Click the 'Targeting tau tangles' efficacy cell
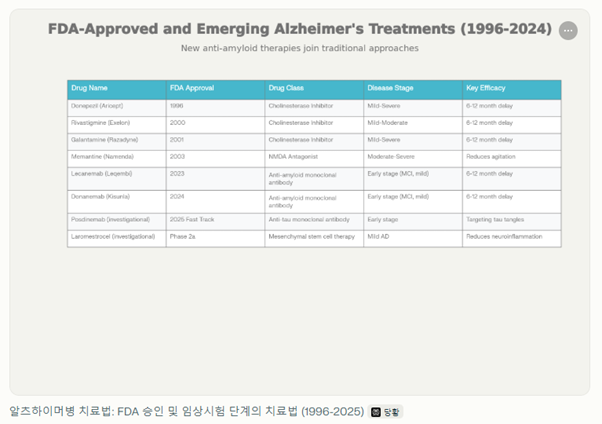Viewport: 602px width, 424px height. click(x=512, y=222)
